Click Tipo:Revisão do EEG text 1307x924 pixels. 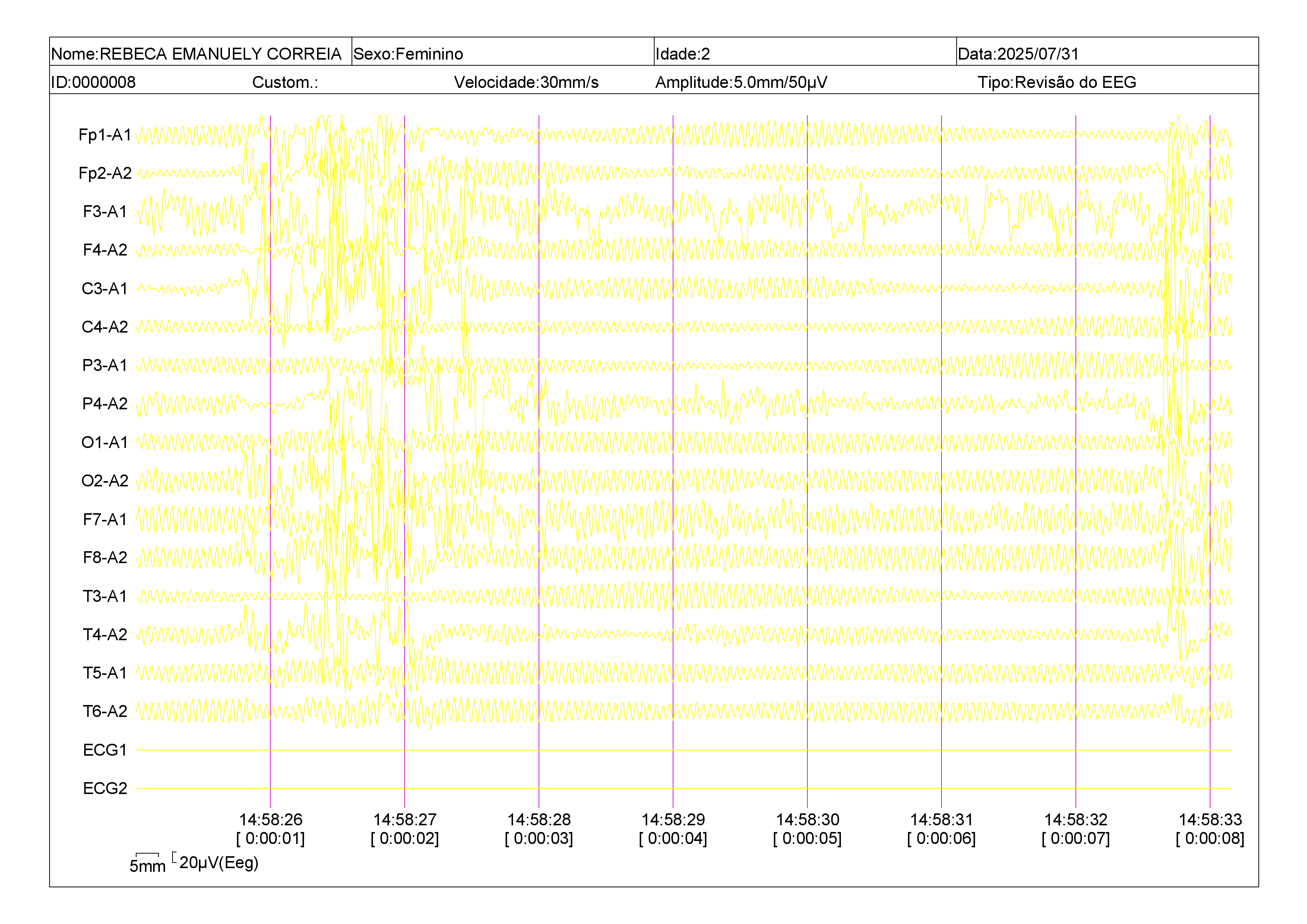click(1057, 83)
